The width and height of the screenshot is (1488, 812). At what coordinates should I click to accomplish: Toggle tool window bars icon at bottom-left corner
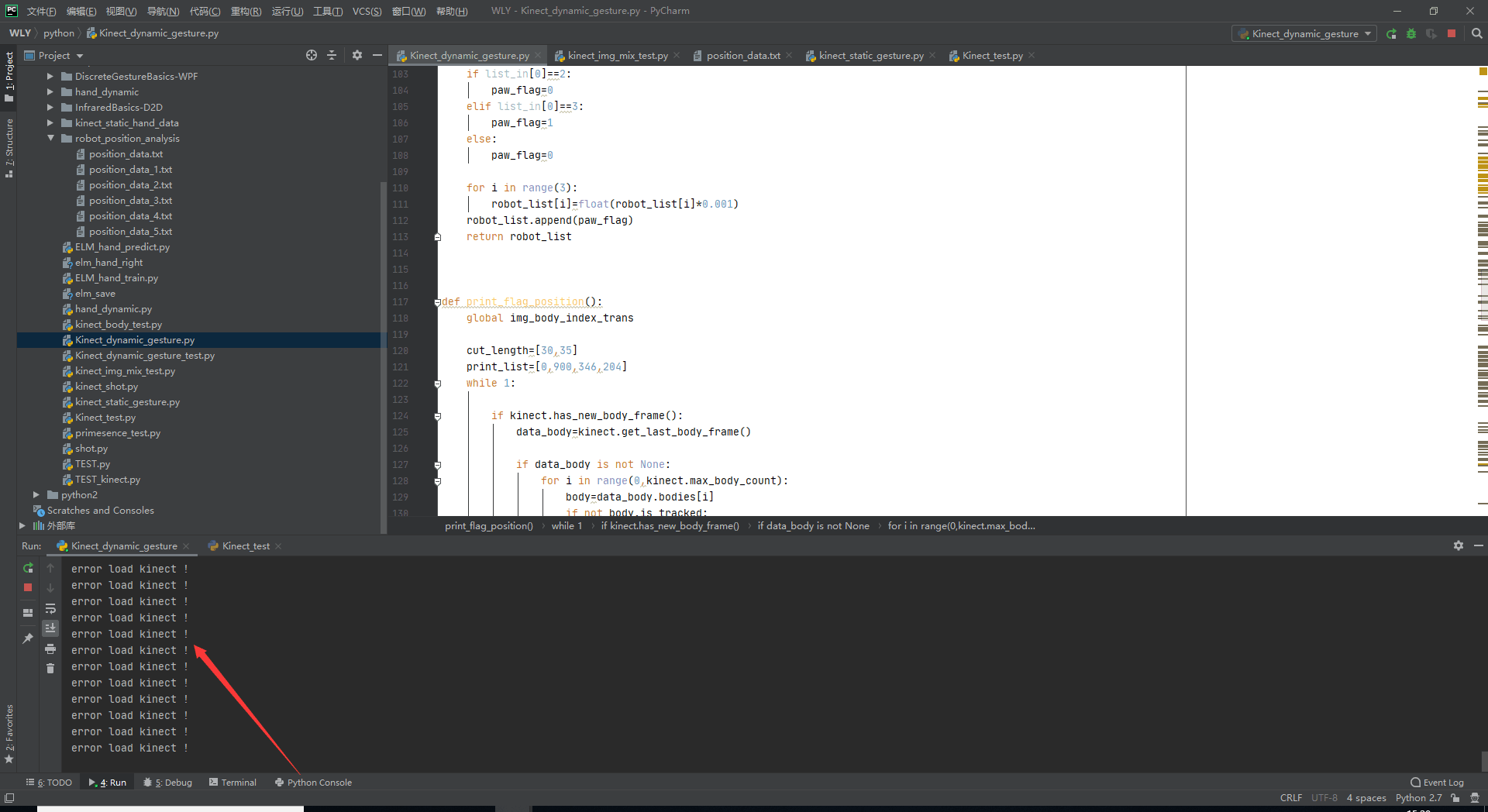(9, 798)
